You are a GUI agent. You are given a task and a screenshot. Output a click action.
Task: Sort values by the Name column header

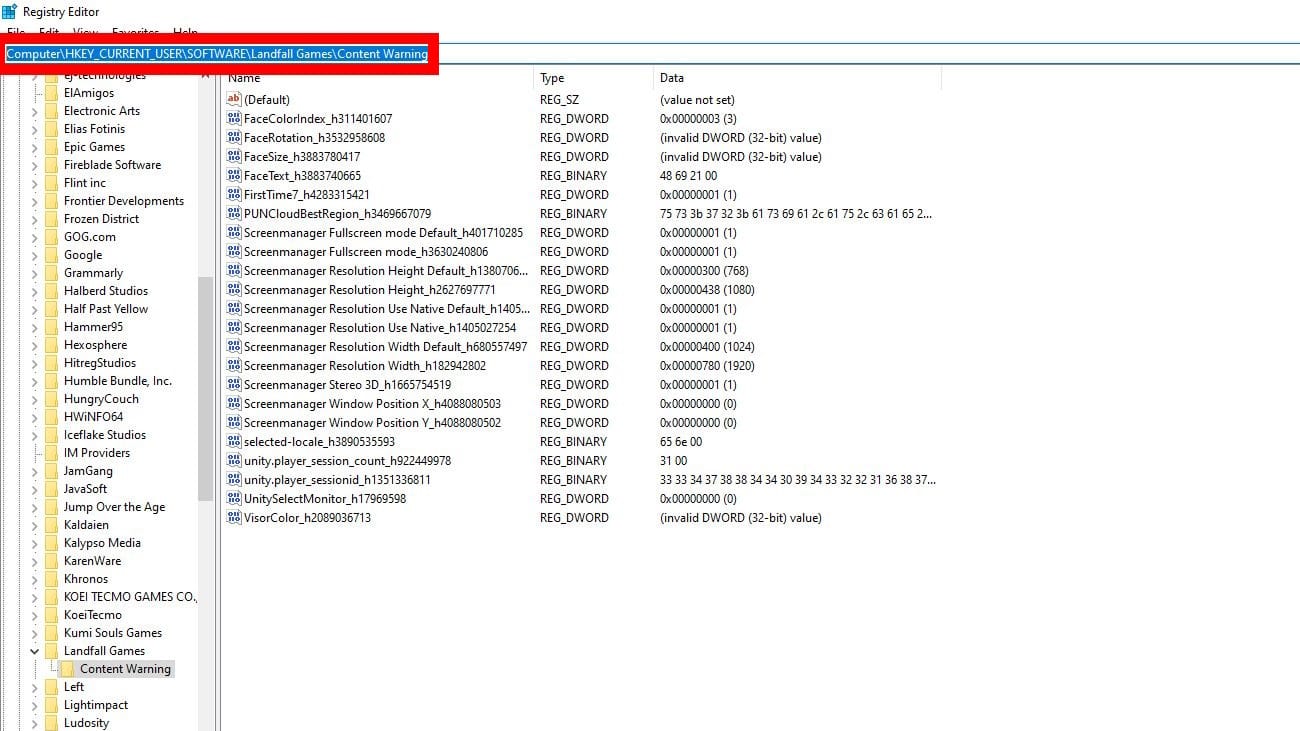(x=377, y=78)
